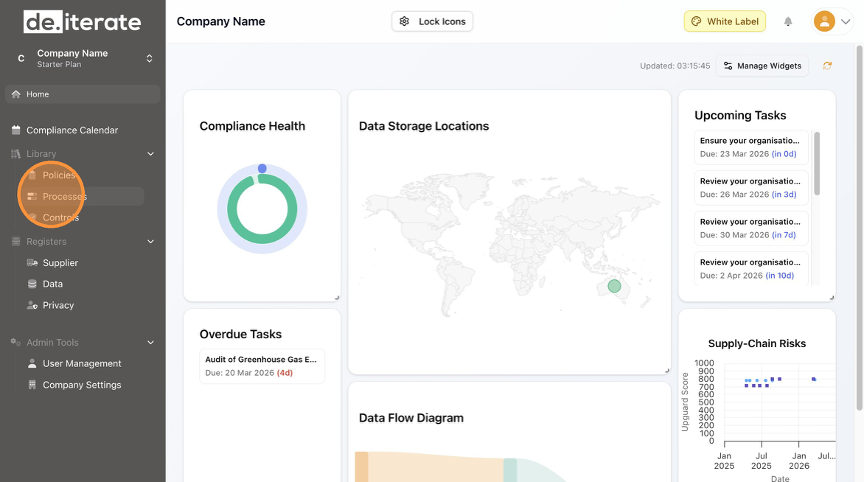Click the green marker on world map

pyautogui.click(x=614, y=286)
